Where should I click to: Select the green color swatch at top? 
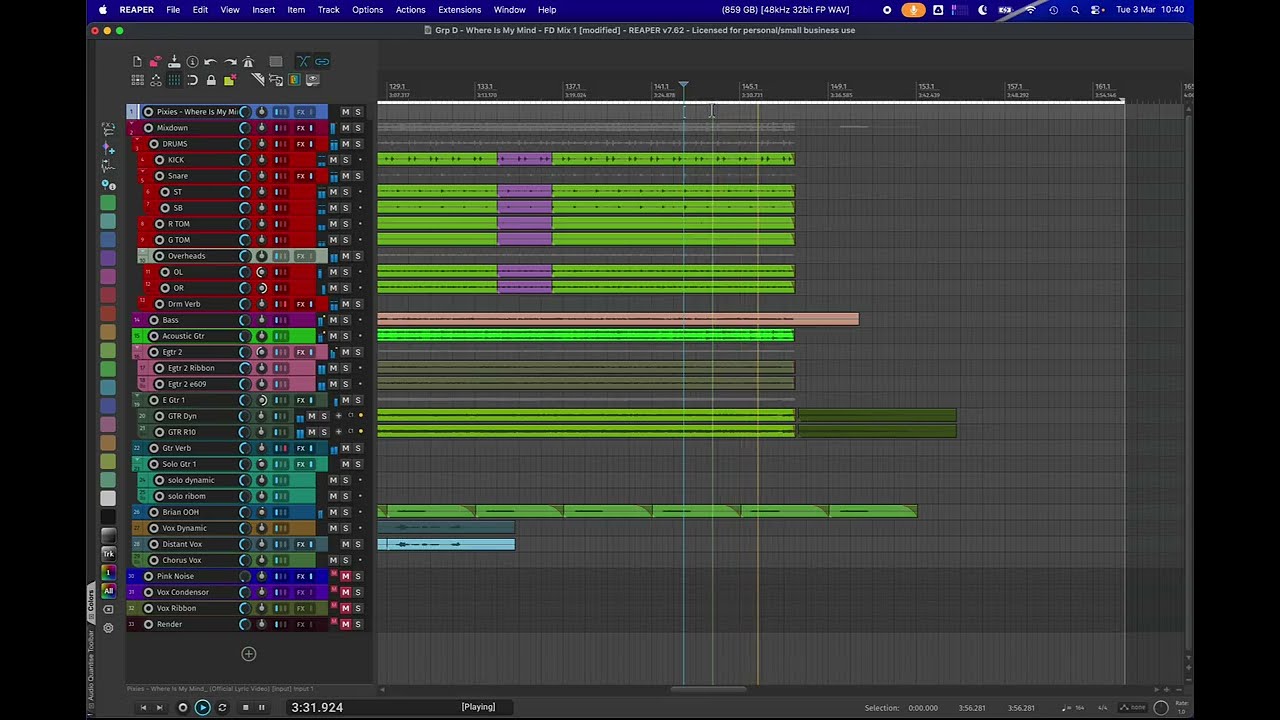coord(108,203)
